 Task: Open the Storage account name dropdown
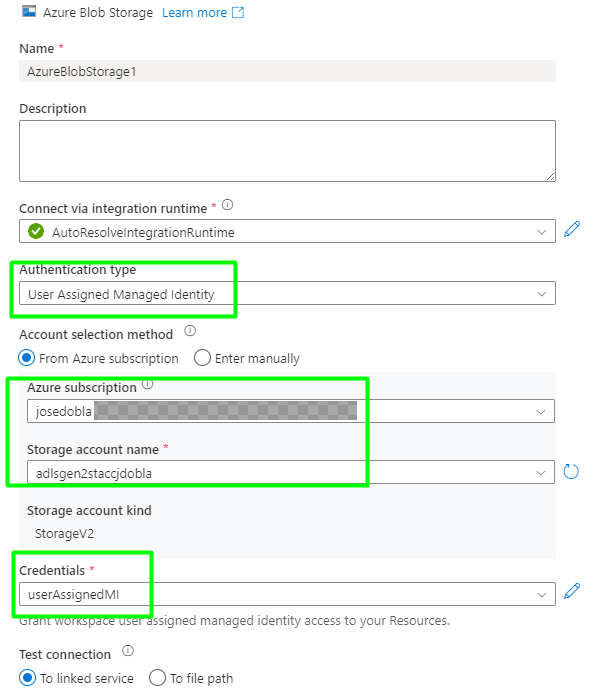point(291,472)
